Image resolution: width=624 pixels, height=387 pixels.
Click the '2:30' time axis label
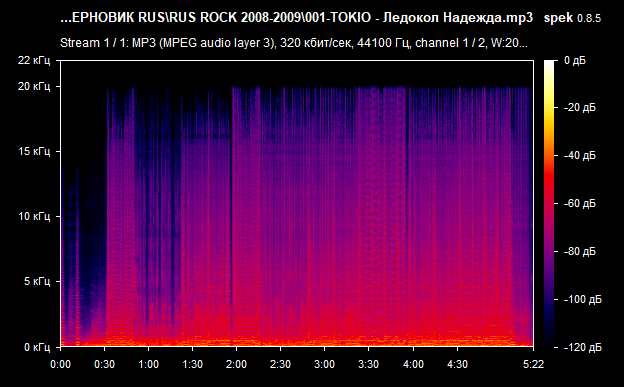point(281,364)
